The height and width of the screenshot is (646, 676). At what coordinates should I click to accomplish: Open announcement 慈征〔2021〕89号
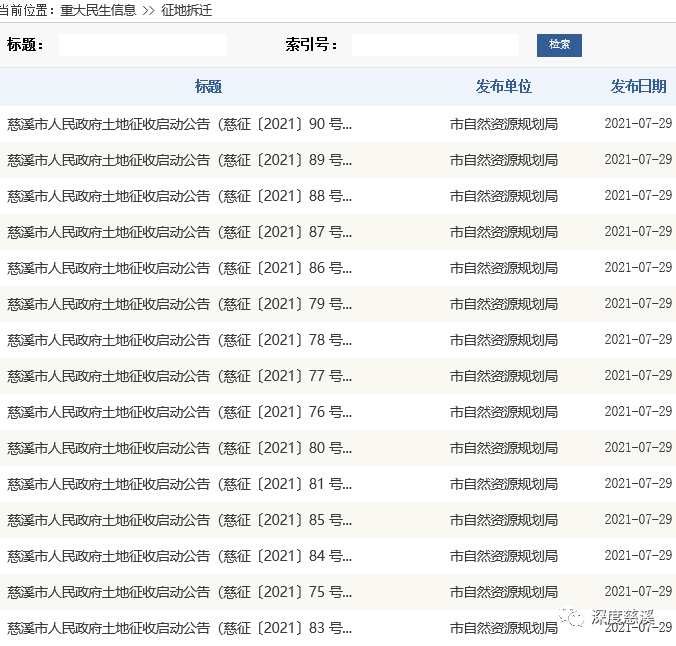[179, 160]
